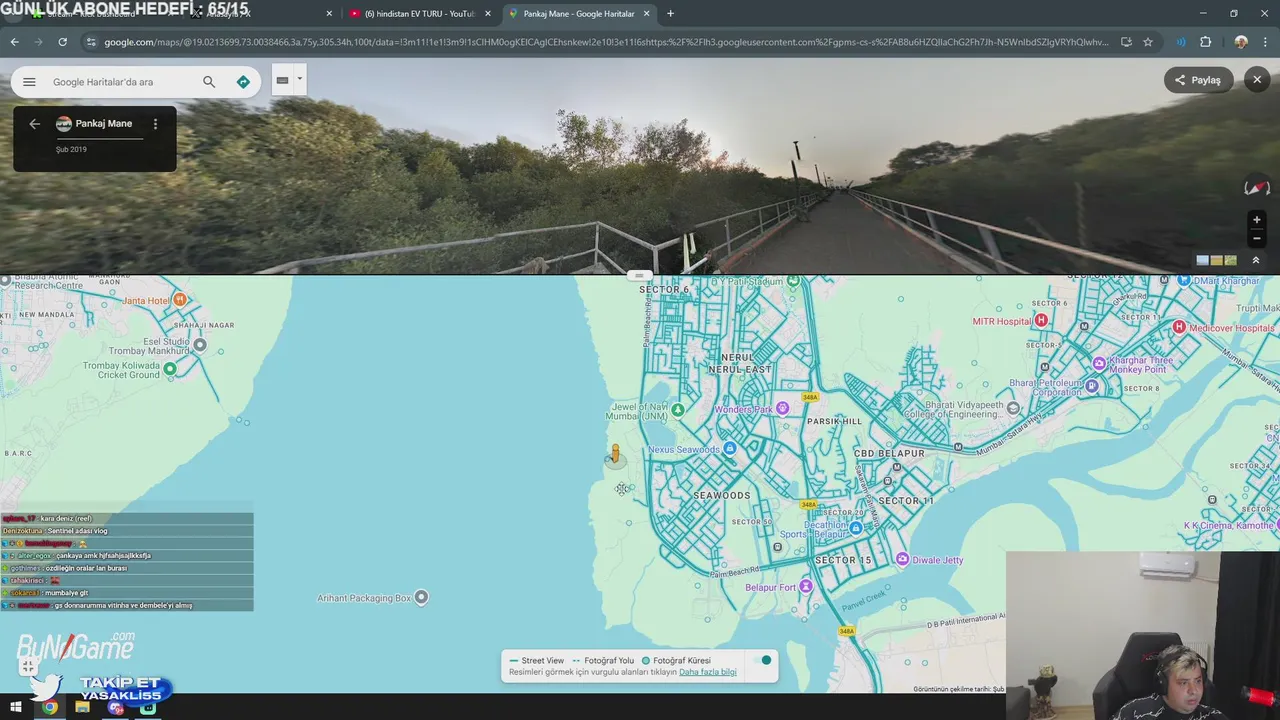Viewport: 1280px width, 720px height.
Task: Click the CBD BELAPUR area label
Action: point(889,453)
